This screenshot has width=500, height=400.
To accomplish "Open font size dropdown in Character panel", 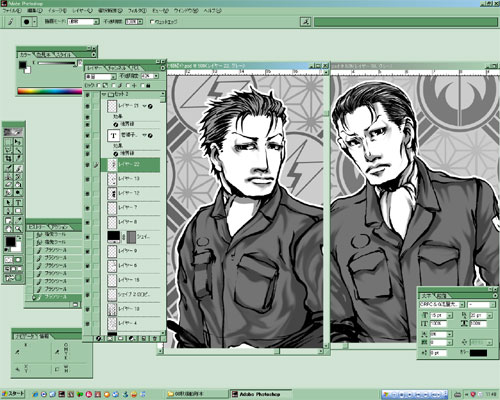I will click(x=449, y=315).
